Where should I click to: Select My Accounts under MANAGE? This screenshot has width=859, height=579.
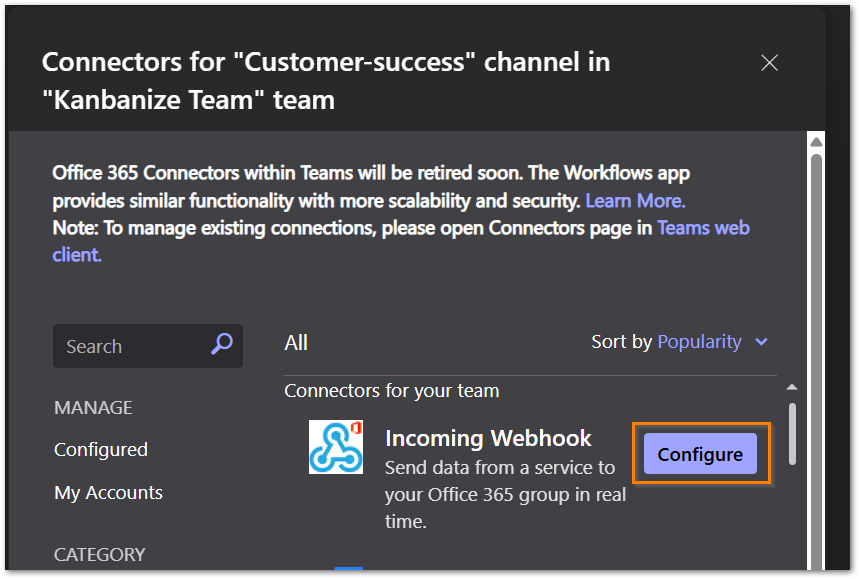coord(108,493)
